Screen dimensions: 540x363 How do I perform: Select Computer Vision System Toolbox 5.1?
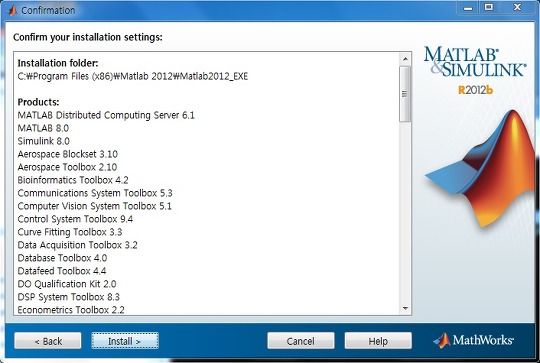pos(94,206)
